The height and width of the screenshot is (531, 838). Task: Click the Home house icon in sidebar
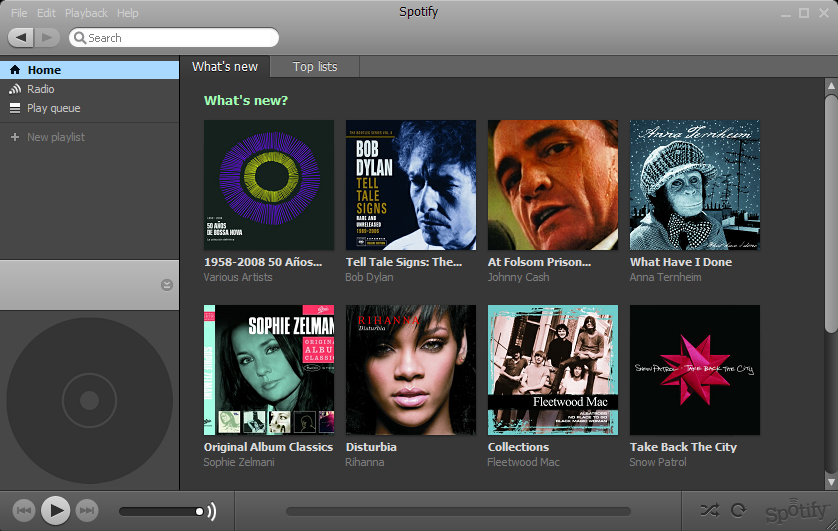pyautogui.click(x=15, y=70)
